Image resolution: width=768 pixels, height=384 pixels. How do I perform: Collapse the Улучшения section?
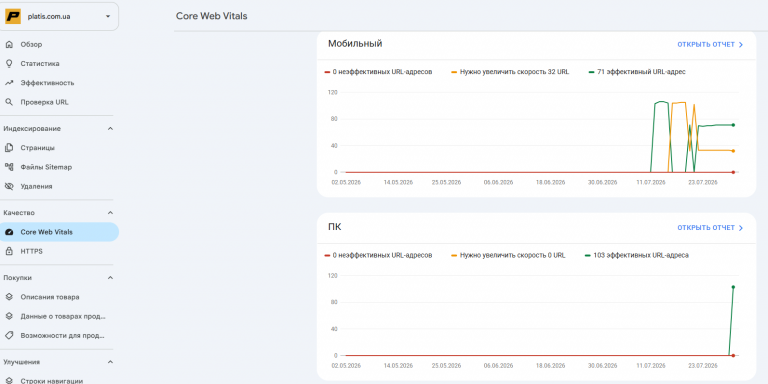[x=110, y=362]
